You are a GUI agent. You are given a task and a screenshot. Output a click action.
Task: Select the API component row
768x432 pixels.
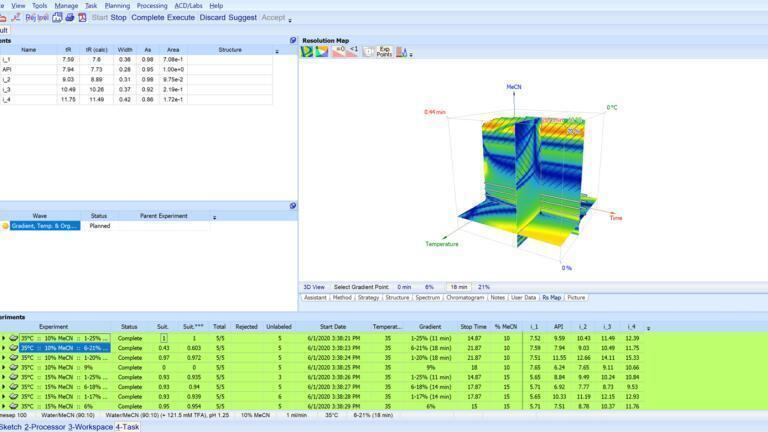pyautogui.click(x=136, y=70)
